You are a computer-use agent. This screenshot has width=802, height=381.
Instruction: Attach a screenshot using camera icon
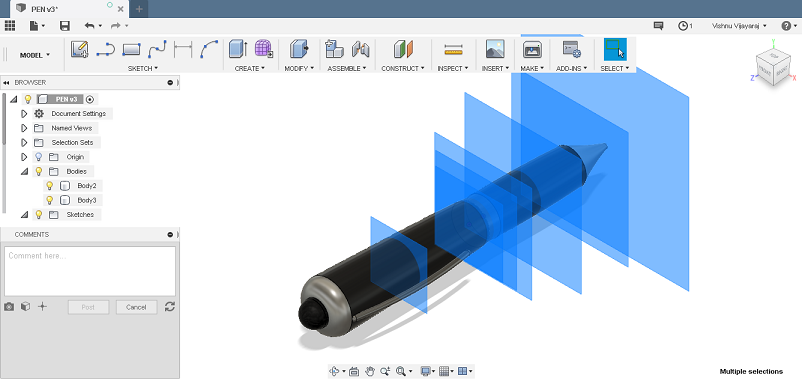click(x=9, y=307)
